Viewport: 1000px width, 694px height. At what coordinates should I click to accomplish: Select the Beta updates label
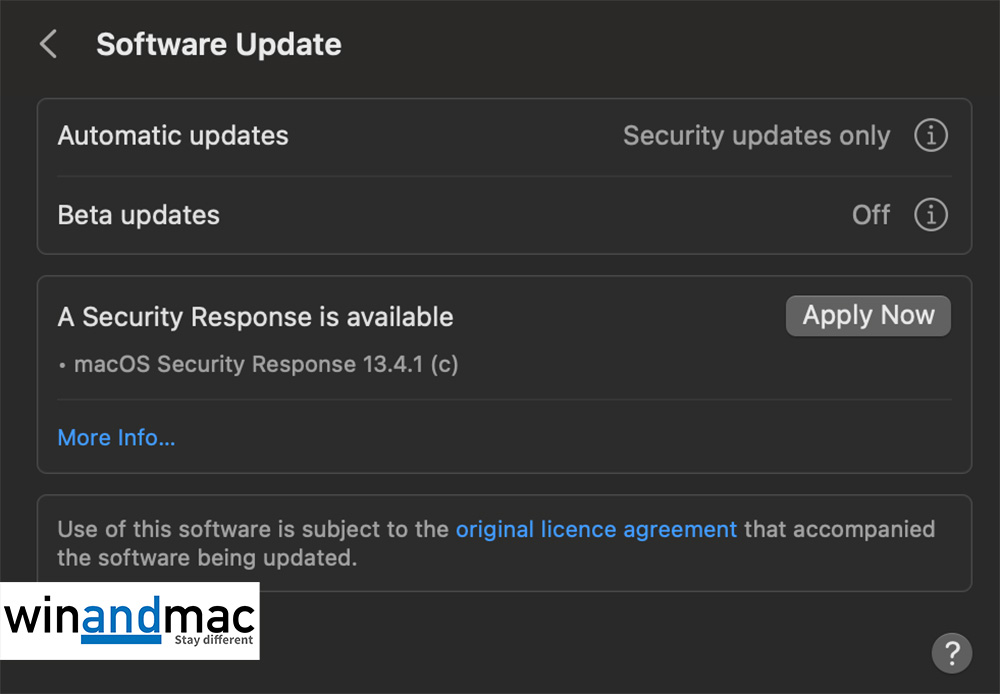pos(138,215)
